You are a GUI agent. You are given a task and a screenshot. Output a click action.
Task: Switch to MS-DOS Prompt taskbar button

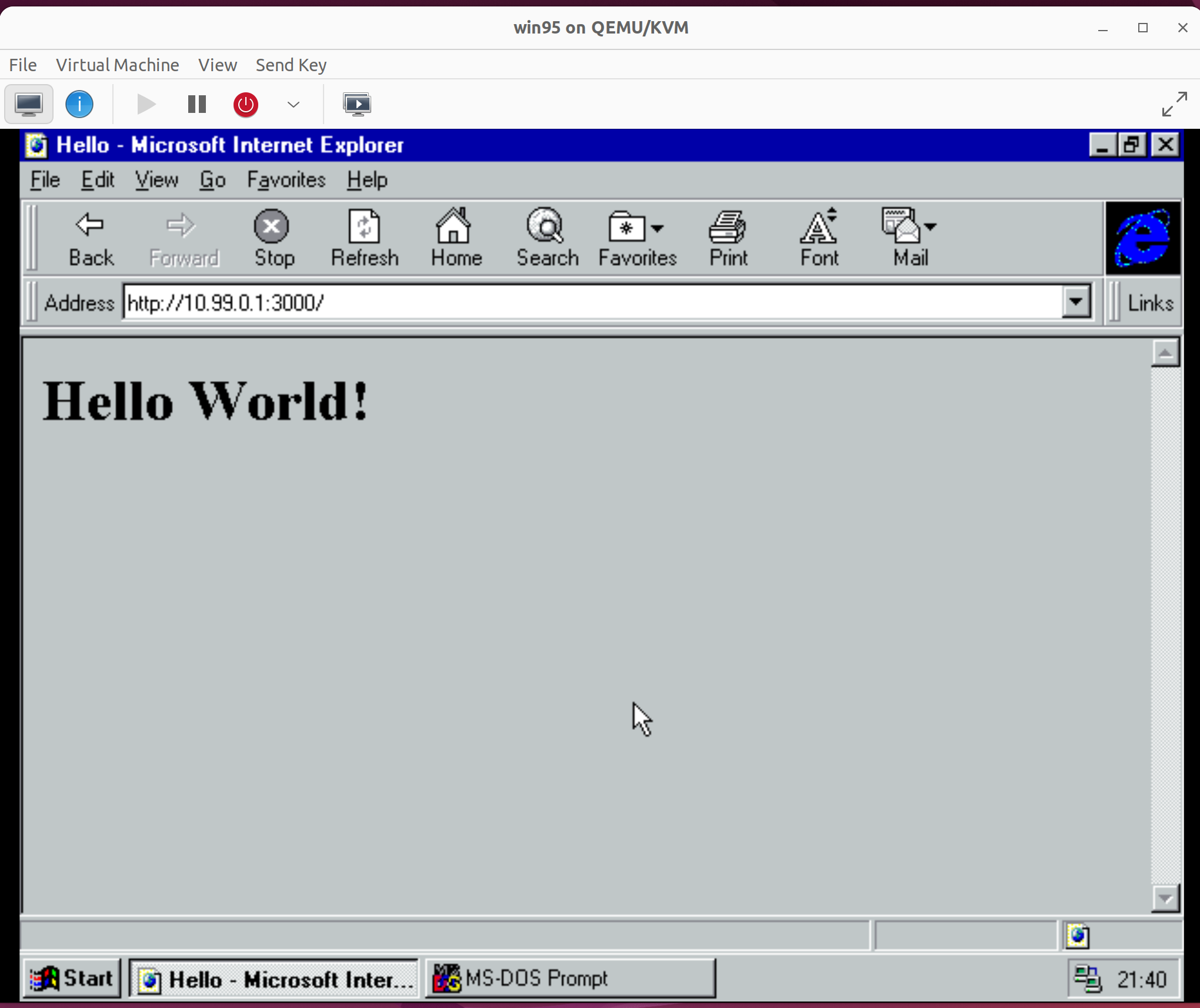[x=571, y=979]
